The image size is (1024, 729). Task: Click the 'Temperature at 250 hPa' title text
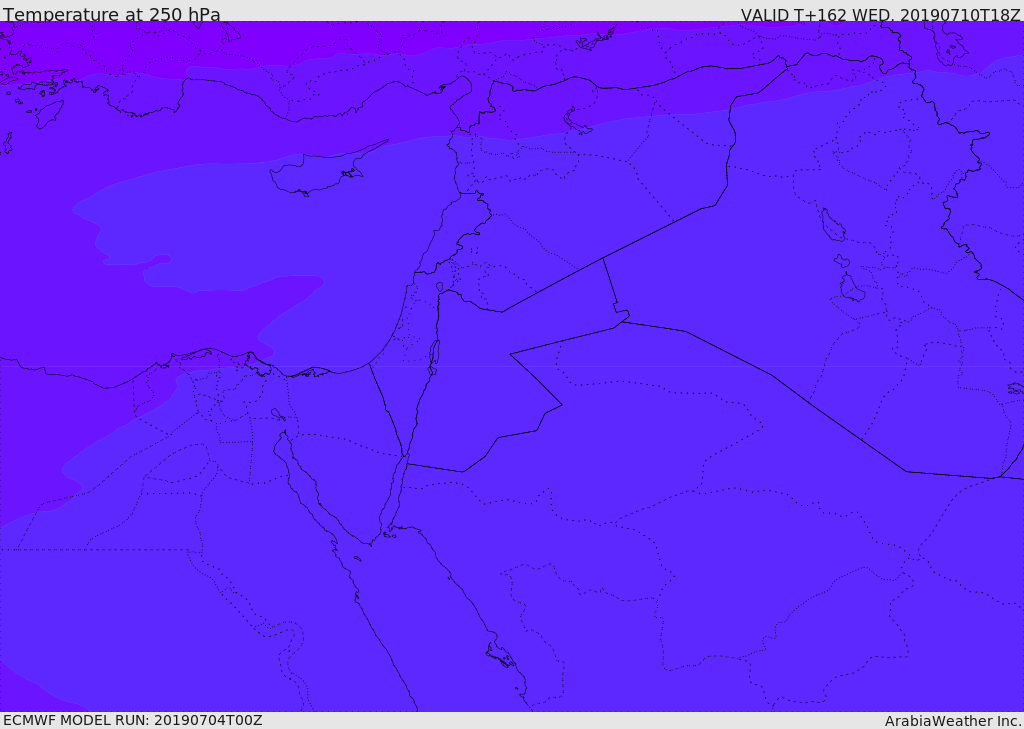coord(112,14)
